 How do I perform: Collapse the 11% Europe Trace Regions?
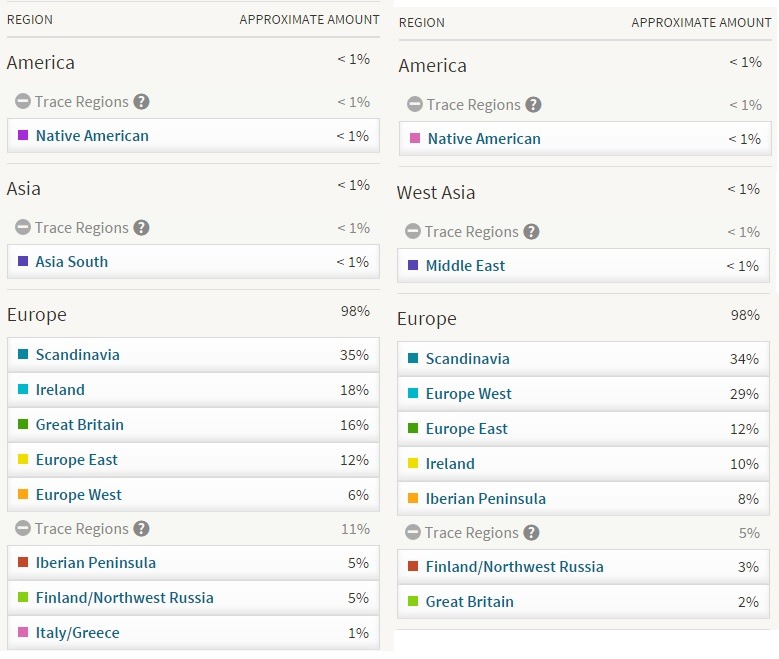22,529
